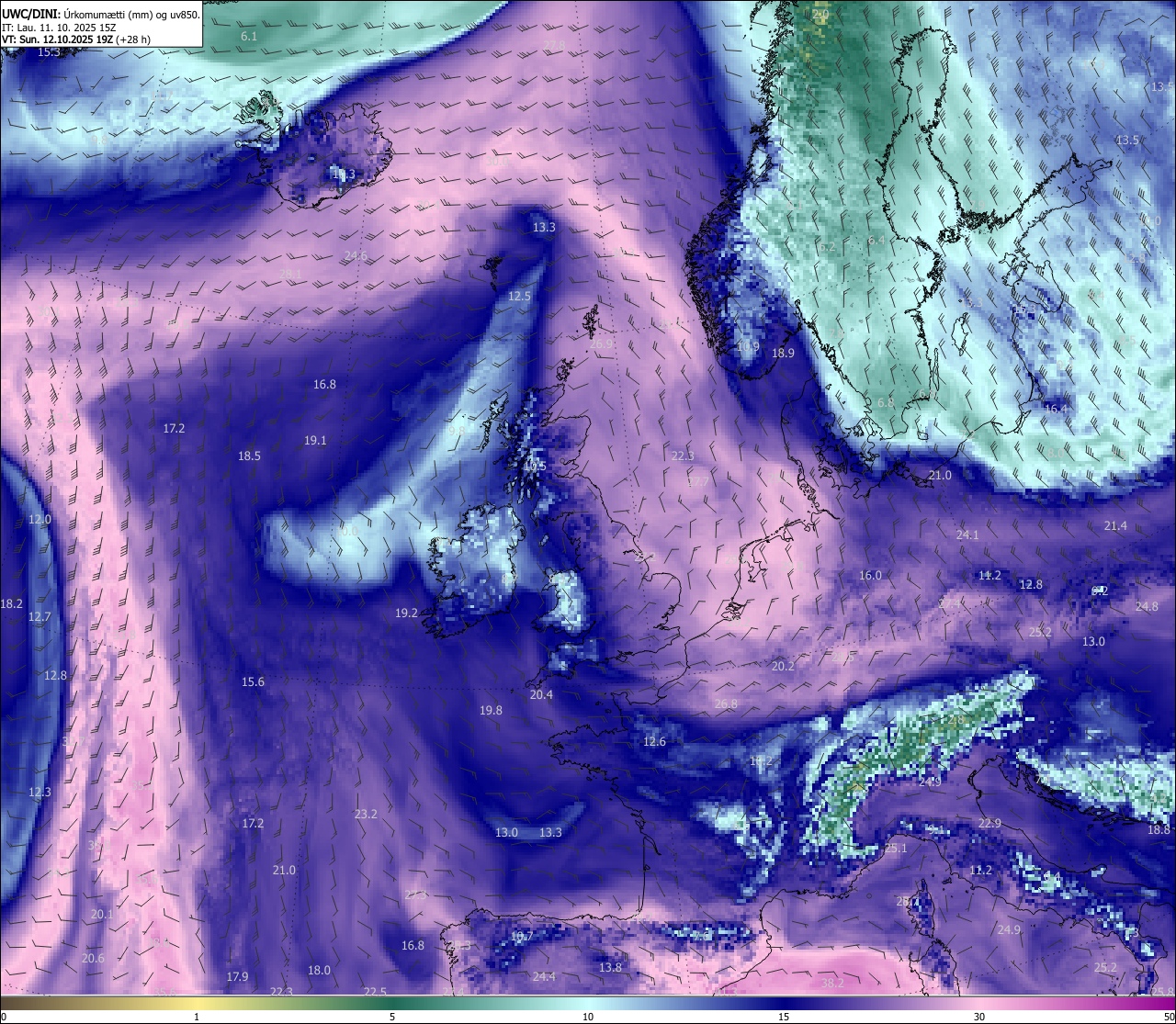Viewport: 1176px width, 1024px height.
Task: Click the 24.8 value label
Action: coord(1147,606)
